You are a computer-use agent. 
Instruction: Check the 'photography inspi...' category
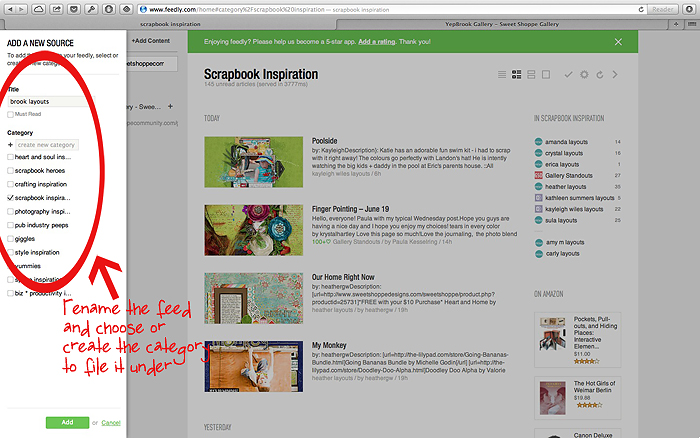pyautogui.click(x=10, y=212)
